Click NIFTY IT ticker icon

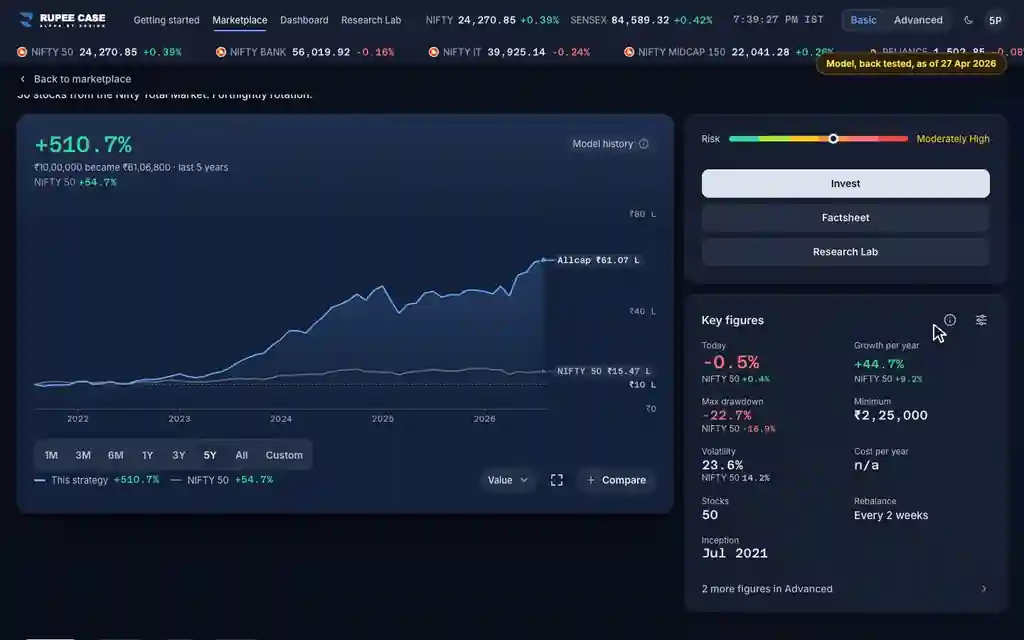point(434,52)
